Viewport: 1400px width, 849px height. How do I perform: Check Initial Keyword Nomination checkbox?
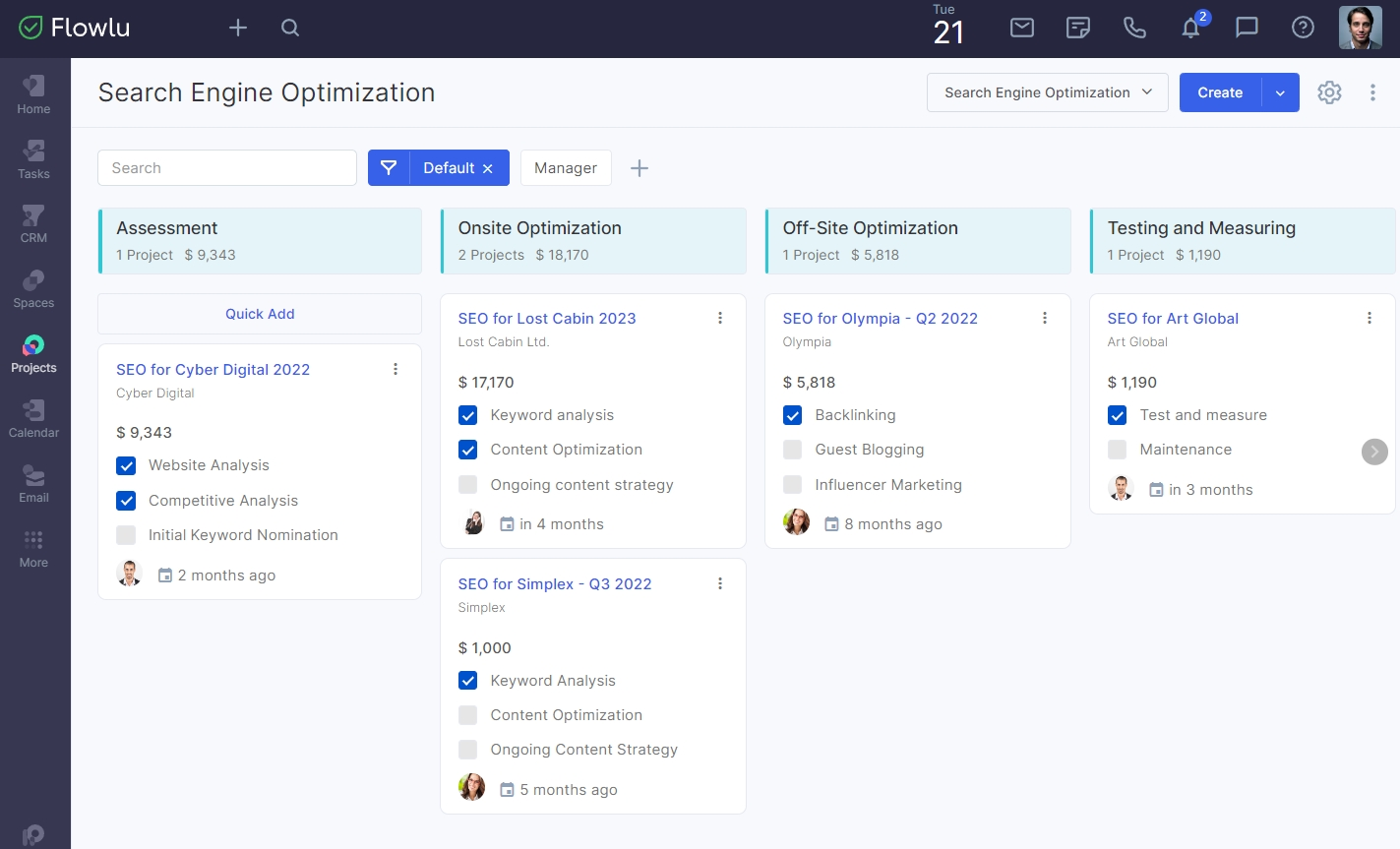126,535
